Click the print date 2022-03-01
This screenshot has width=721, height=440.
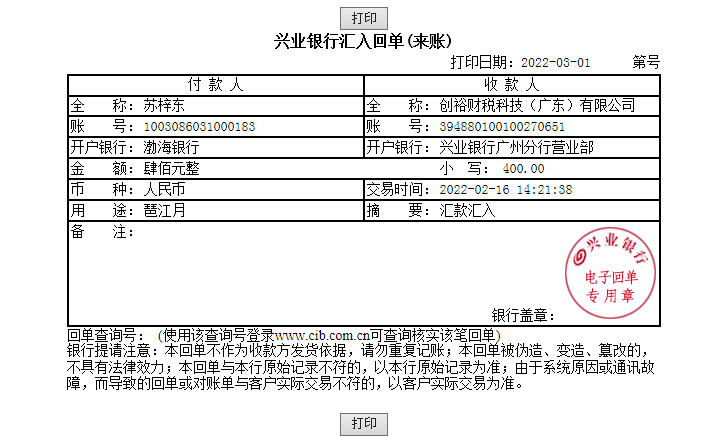point(555,63)
